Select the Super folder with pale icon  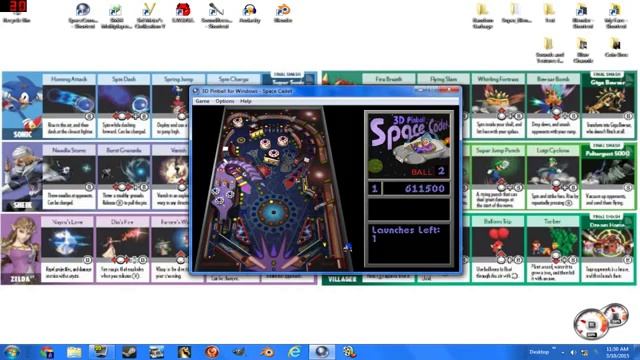516,13
